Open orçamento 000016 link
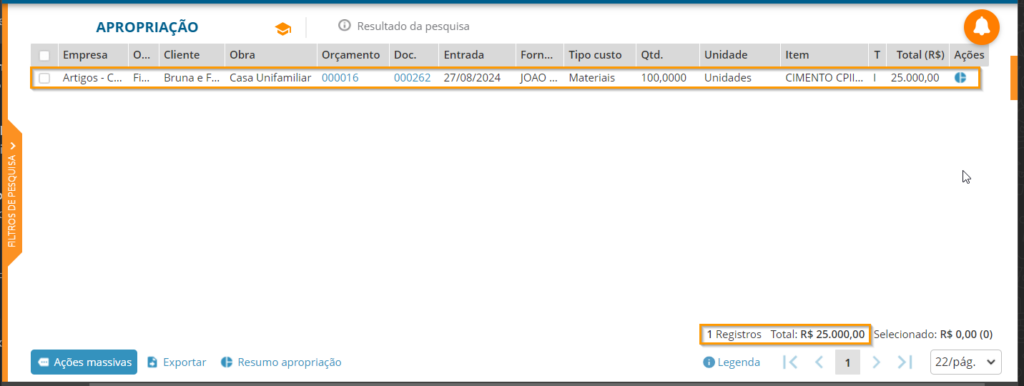The image size is (1024, 386). [x=340, y=78]
